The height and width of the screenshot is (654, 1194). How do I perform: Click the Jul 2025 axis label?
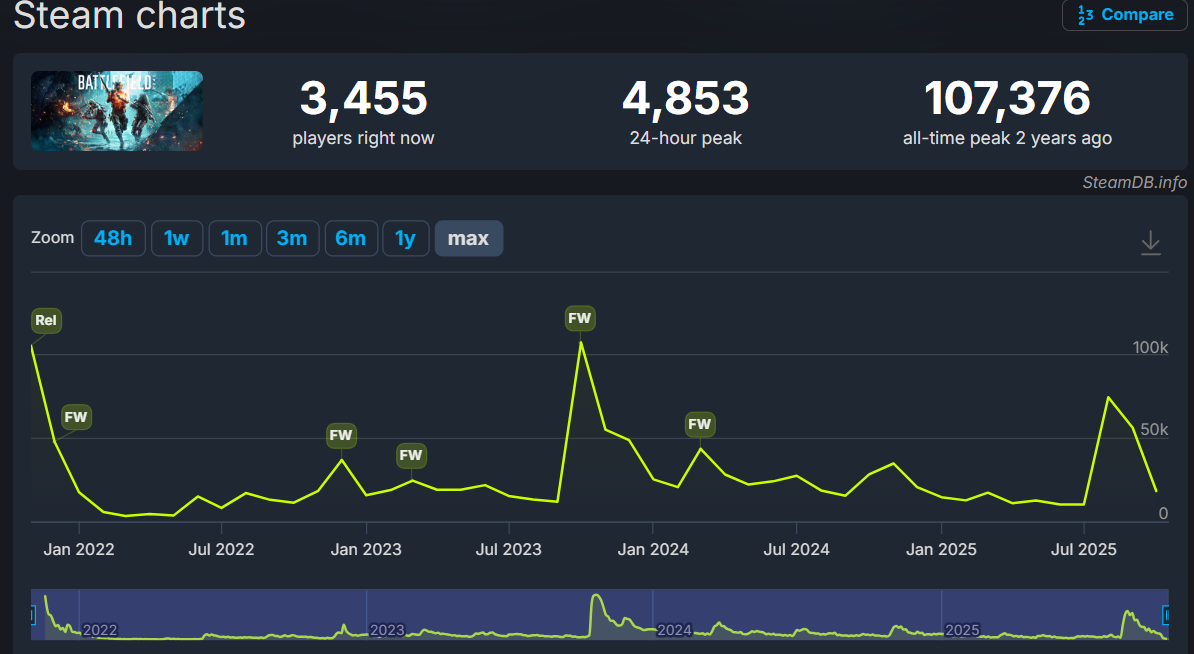click(x=1084, y=550)
